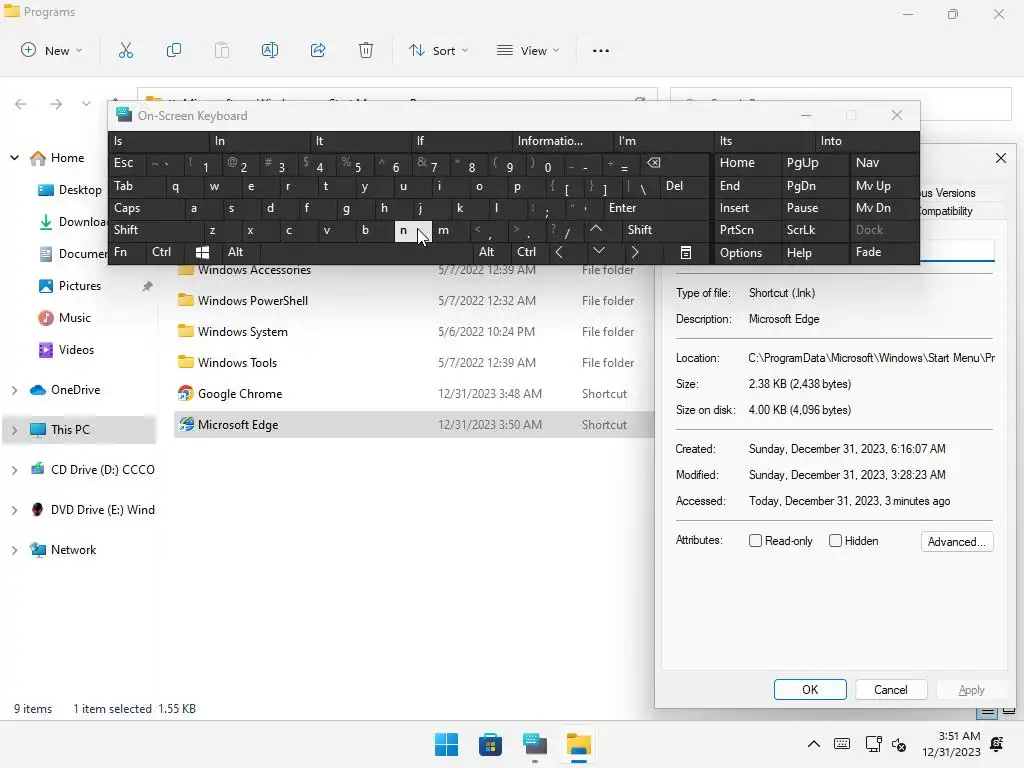Open the Videos folder in sidebar
The image size is (1024, 768).
tap(76, 350)
